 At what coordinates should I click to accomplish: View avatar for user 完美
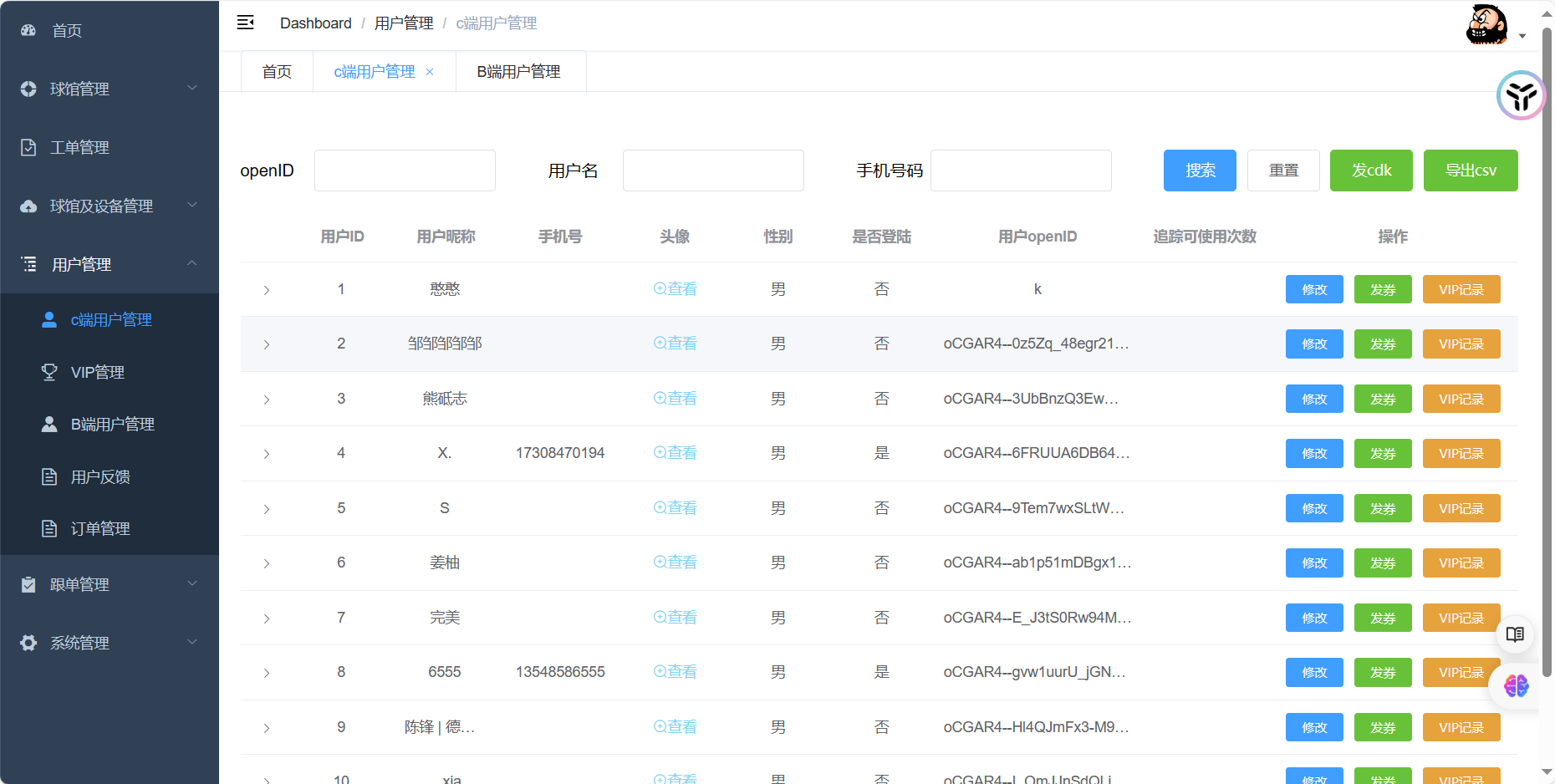click(x=675, y=618)
